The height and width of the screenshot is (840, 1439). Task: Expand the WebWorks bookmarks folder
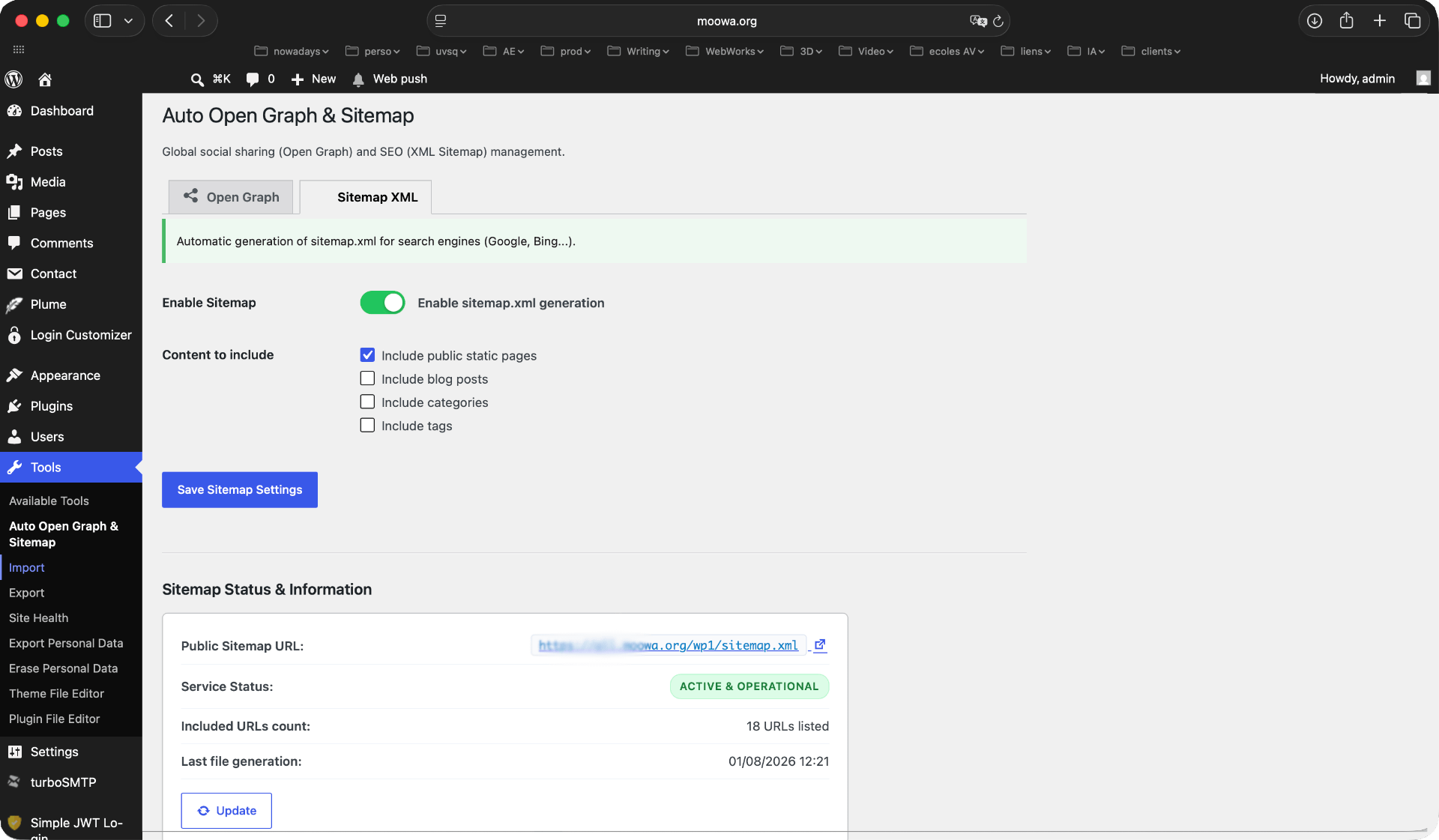coord(725,51)
